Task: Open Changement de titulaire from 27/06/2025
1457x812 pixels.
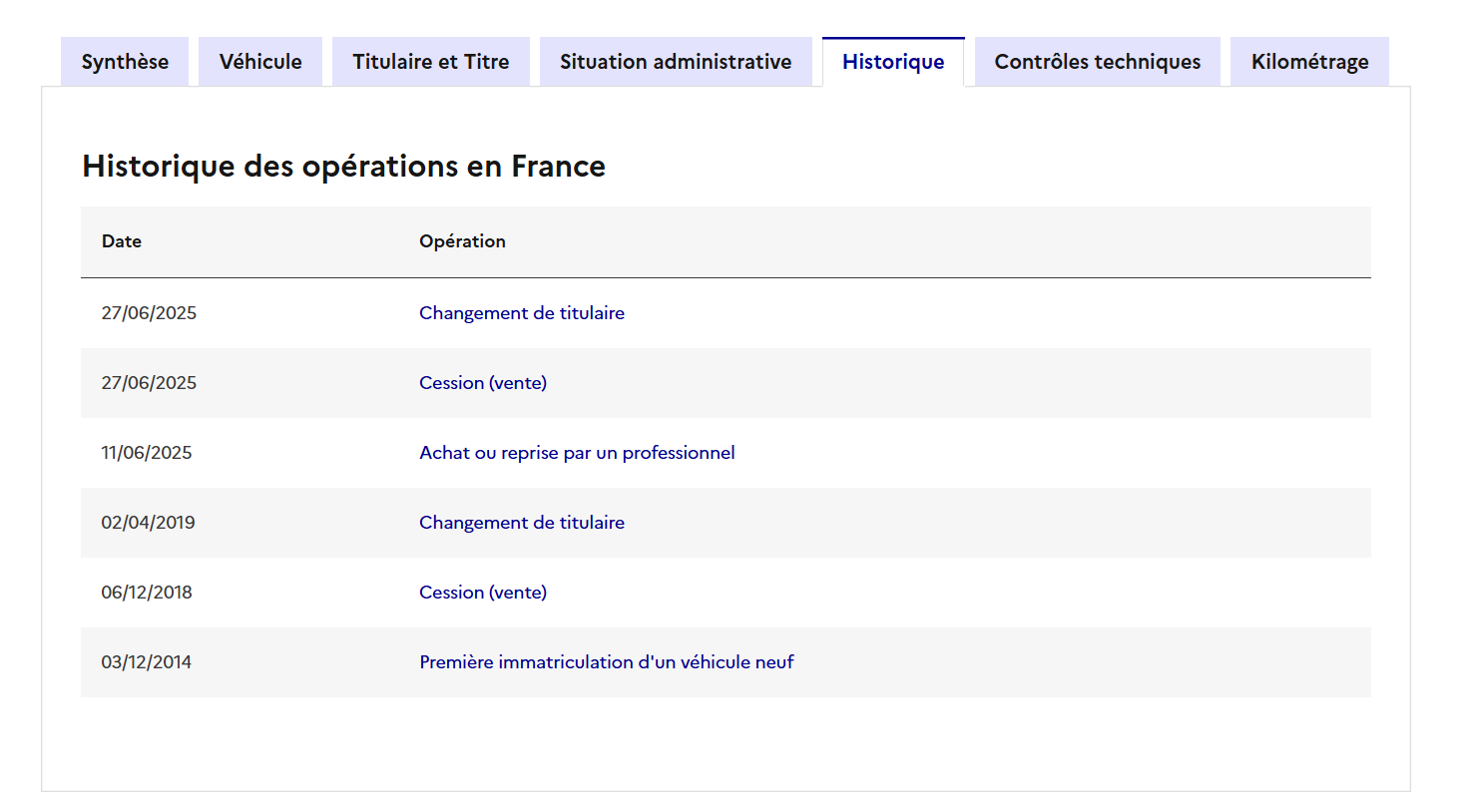Action: coord(522,313)
